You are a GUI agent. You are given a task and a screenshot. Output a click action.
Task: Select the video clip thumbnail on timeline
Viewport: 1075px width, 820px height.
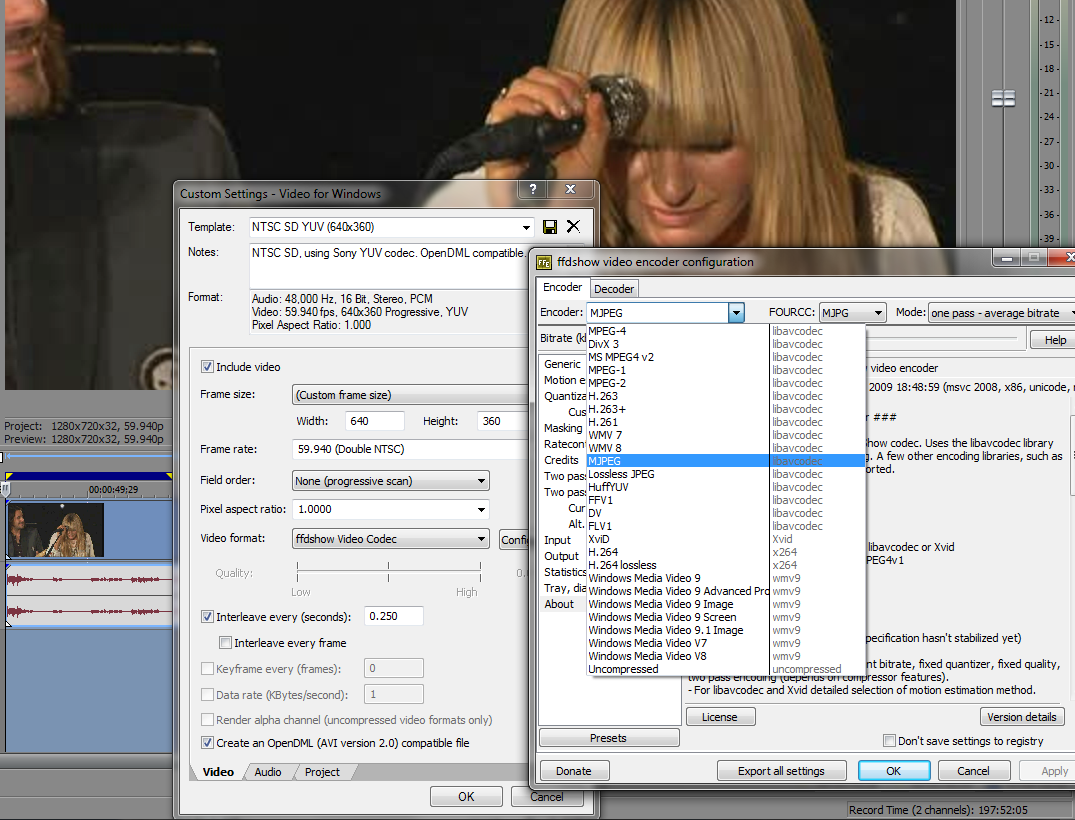[x=56, y=530]
